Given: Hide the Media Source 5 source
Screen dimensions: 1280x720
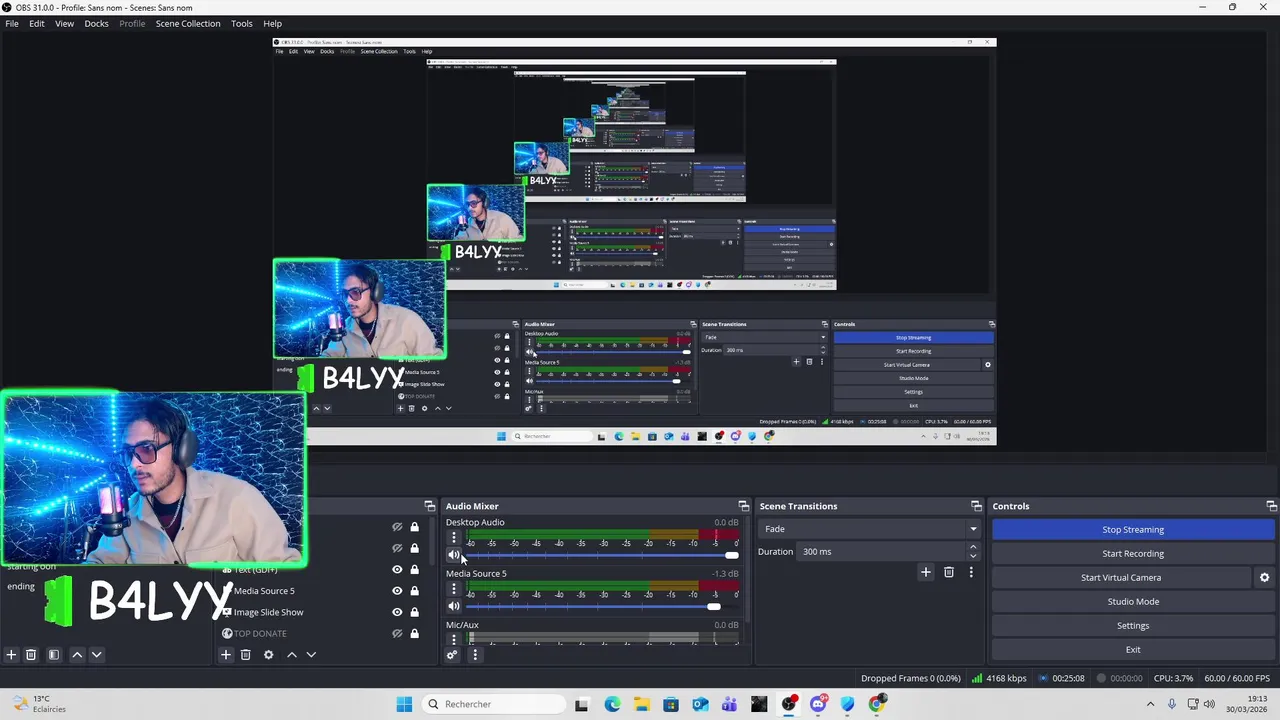Looking at the screenshot, I should (397, 591).
